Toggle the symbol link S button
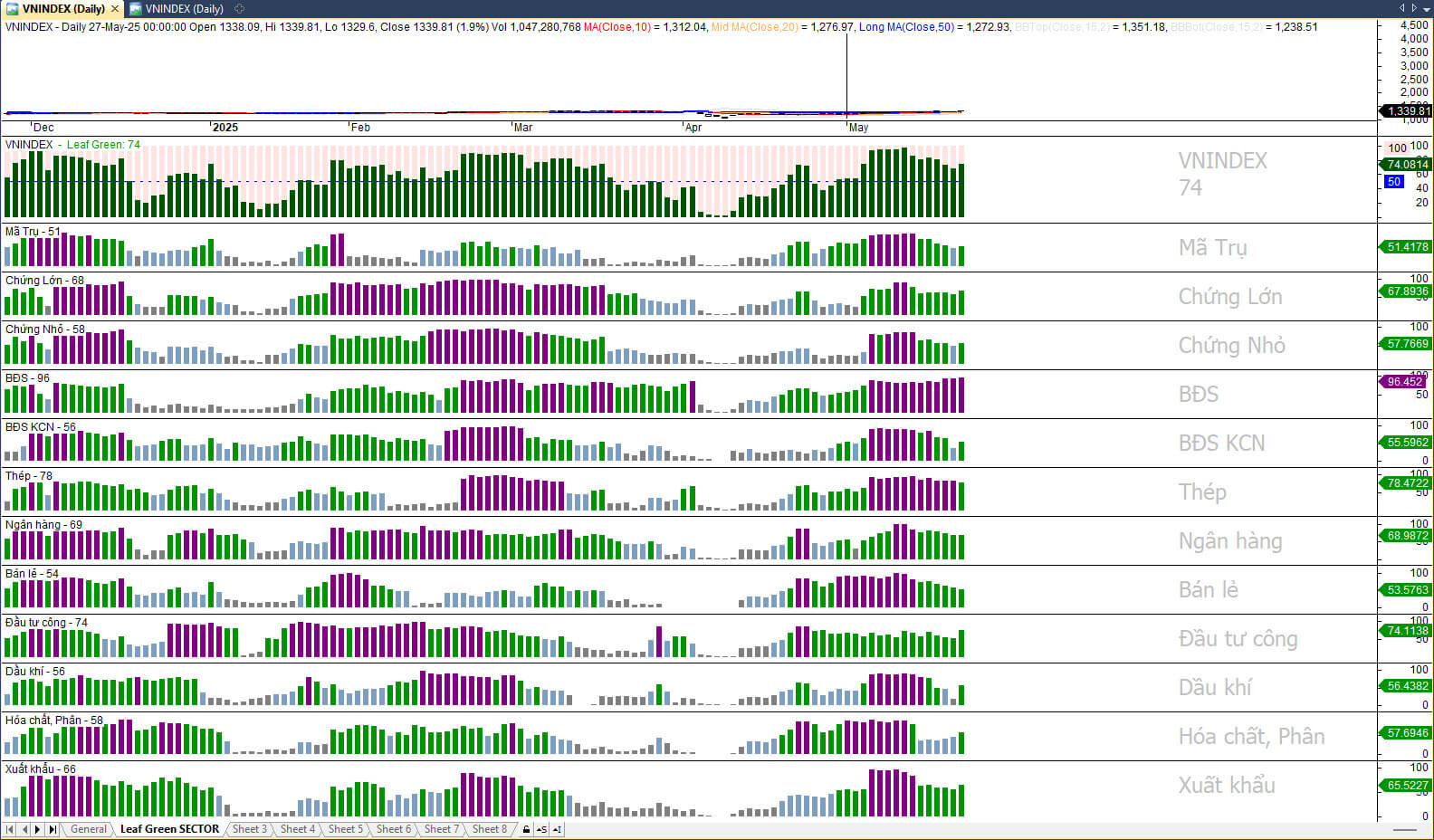Screen dimensions: 1434x840 coord(541,829)
